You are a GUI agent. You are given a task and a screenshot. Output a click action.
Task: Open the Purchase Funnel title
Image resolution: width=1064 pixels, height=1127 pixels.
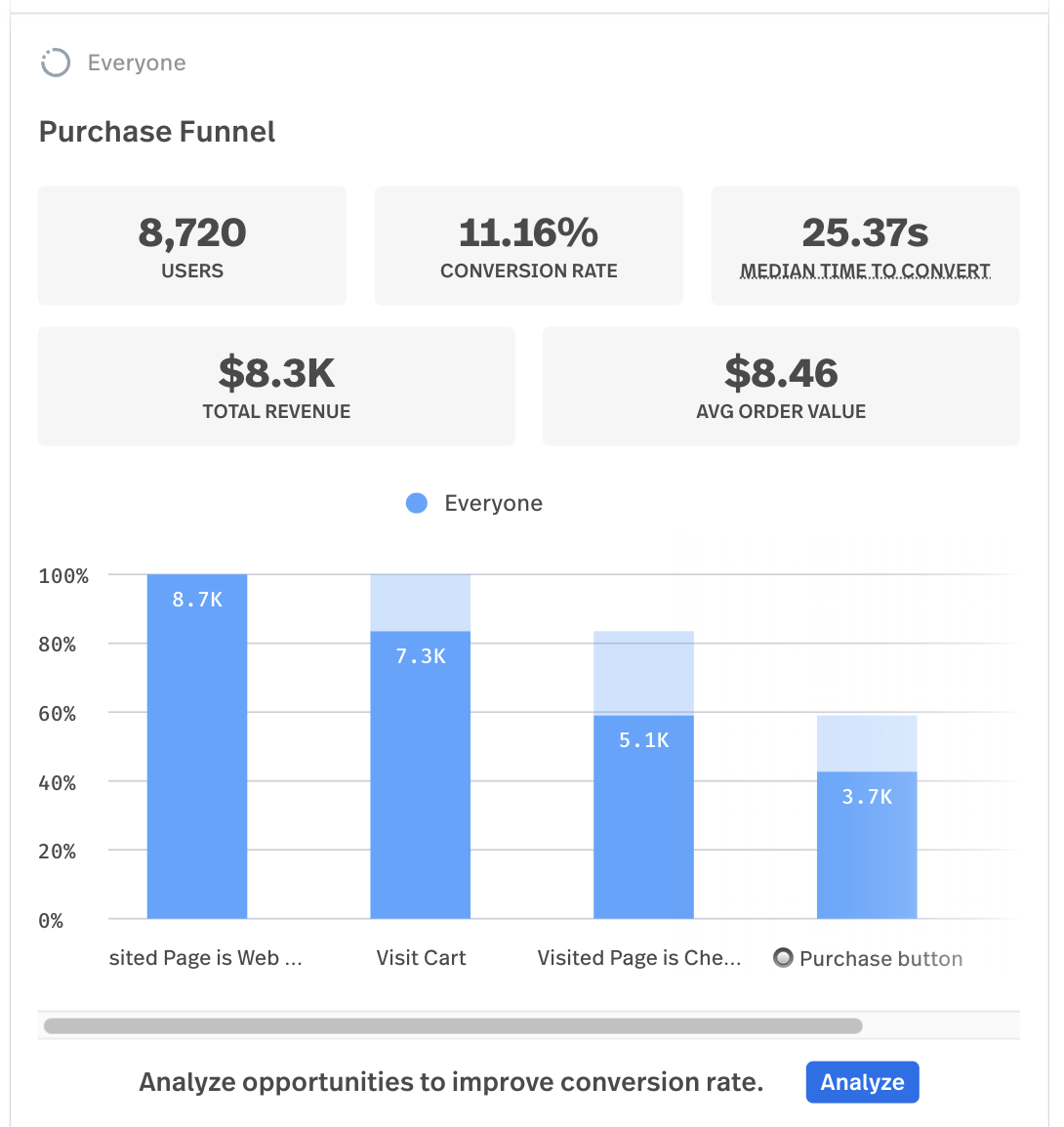pyautogui.click(x=157, y=132)
